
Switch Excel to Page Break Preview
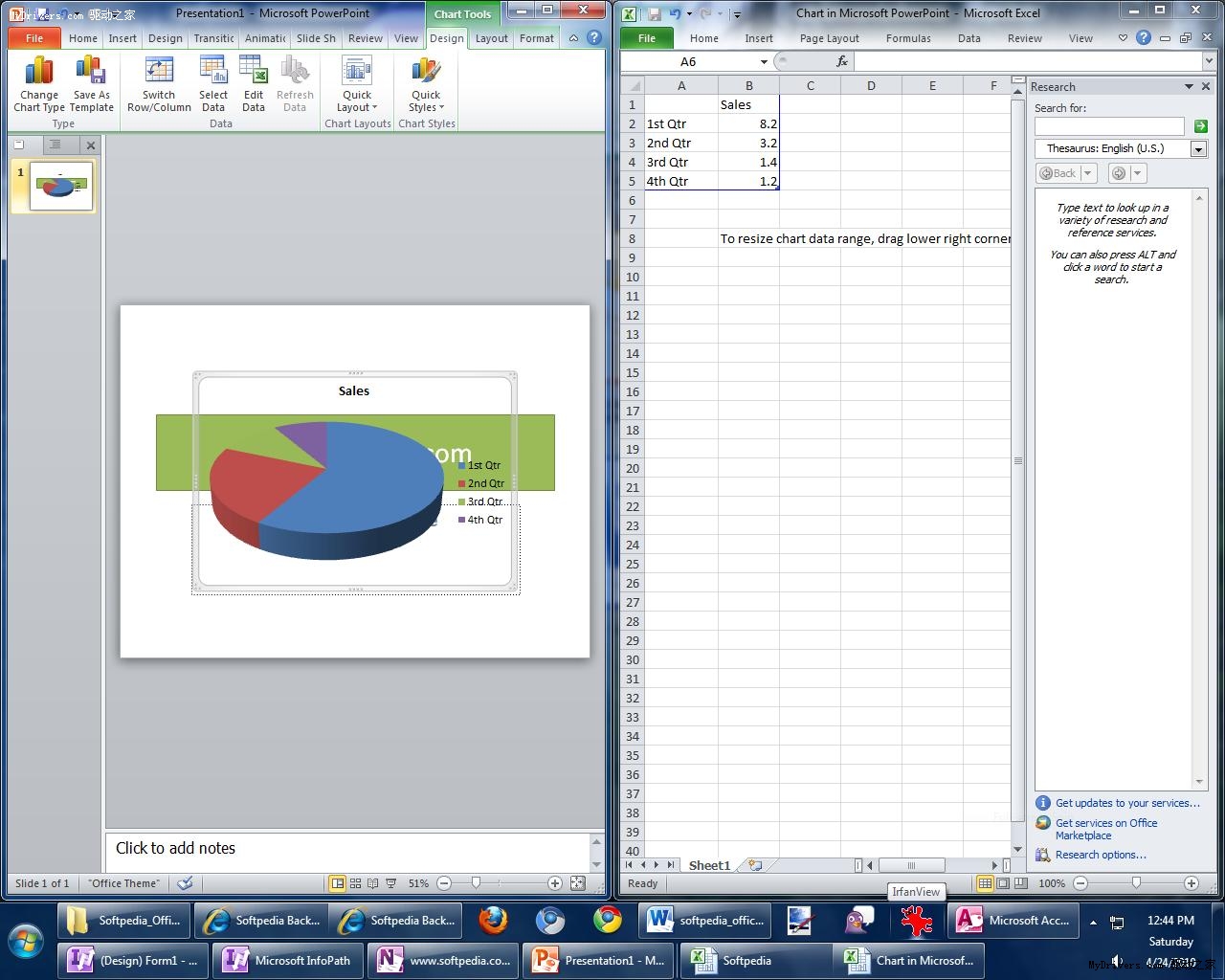1021,883
